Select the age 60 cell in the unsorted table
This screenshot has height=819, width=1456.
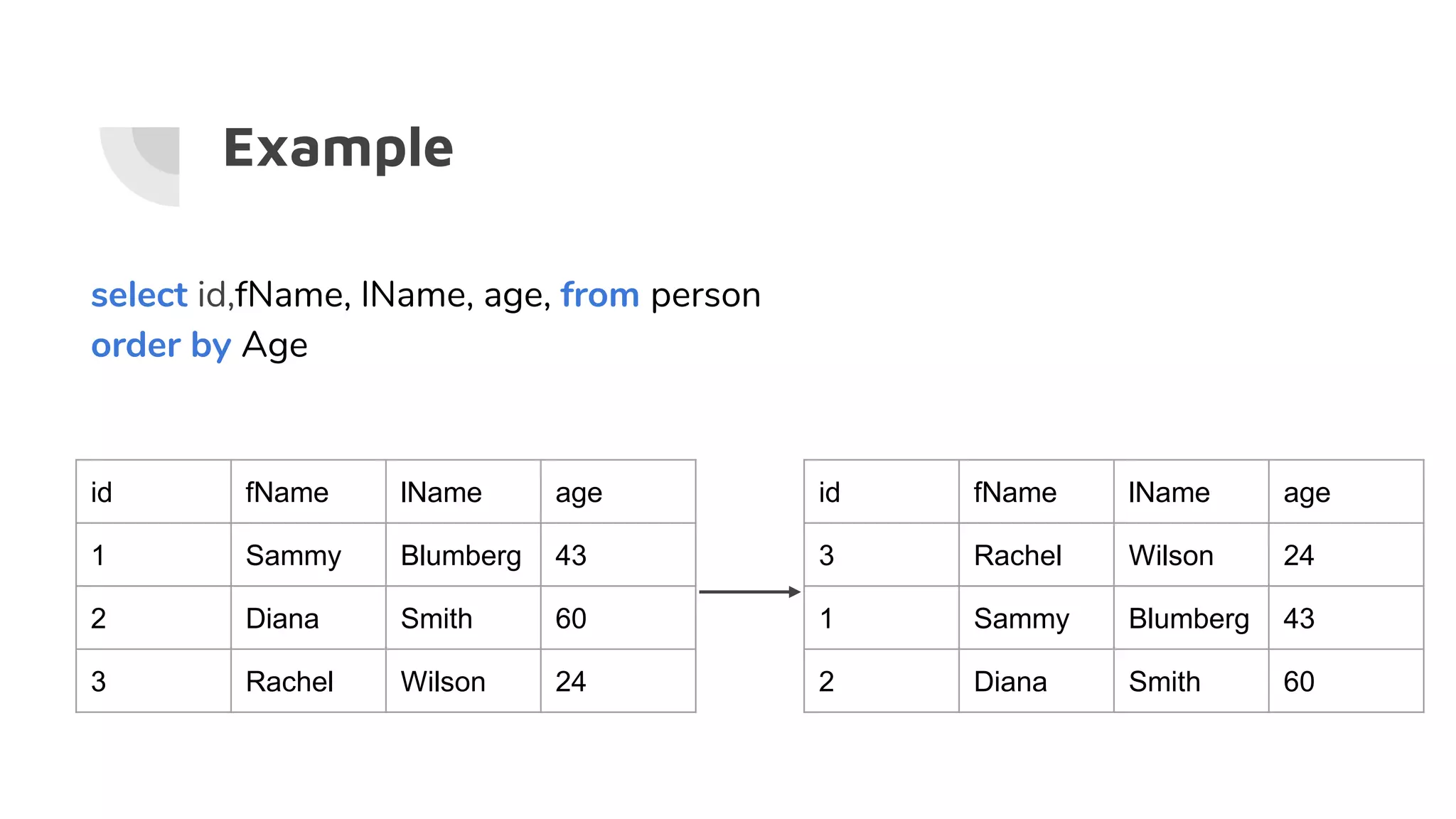[571, 619]
